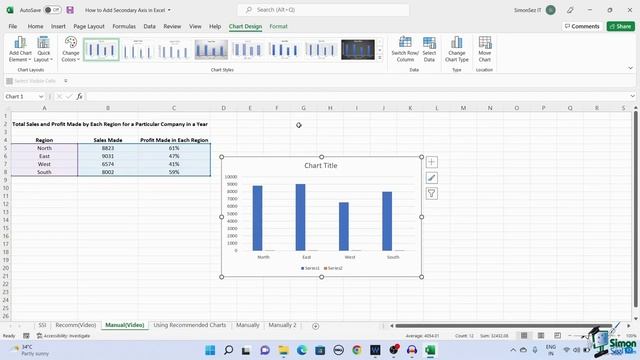Switch to Normal view in status bar
Image resolution: width=640 pixels, height=360 pixels.
pos(524,336)
